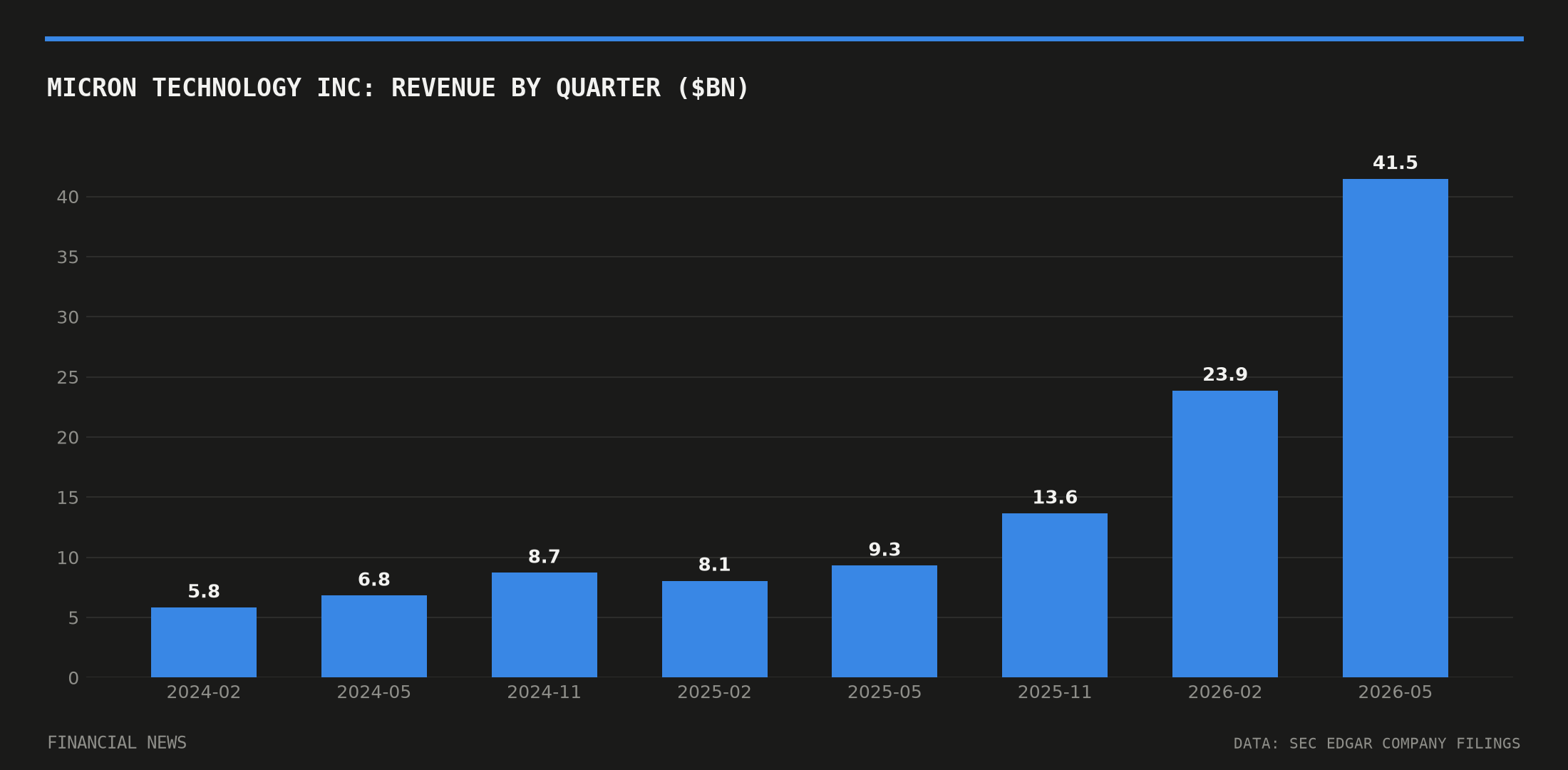Click the 23.9 value label
This screenshot has width=1568, height=770.
coord(1225,374)
